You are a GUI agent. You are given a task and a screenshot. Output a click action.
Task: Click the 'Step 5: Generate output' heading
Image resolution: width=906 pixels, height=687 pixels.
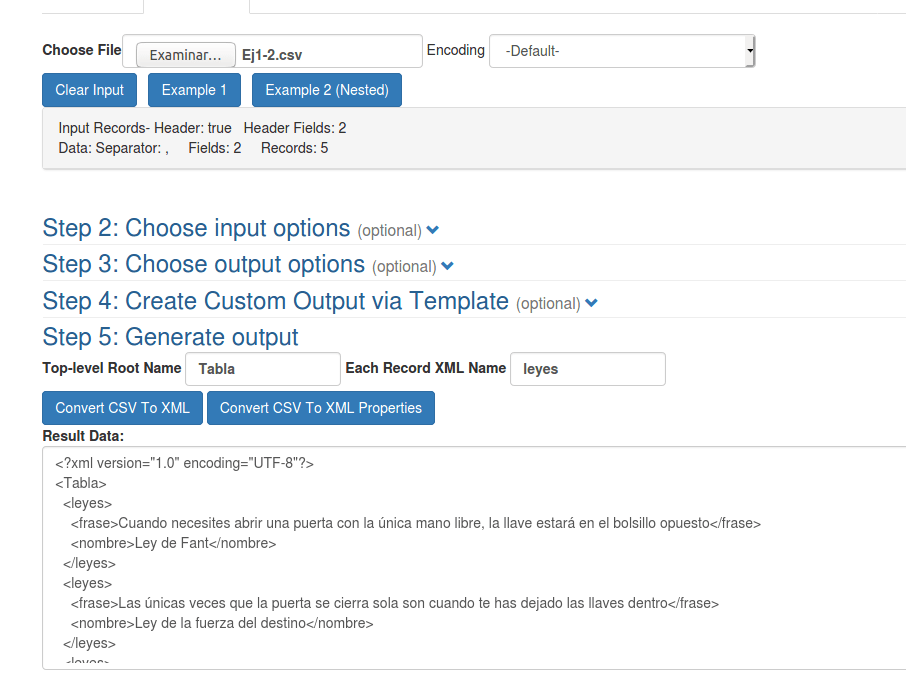coord(170,336)
